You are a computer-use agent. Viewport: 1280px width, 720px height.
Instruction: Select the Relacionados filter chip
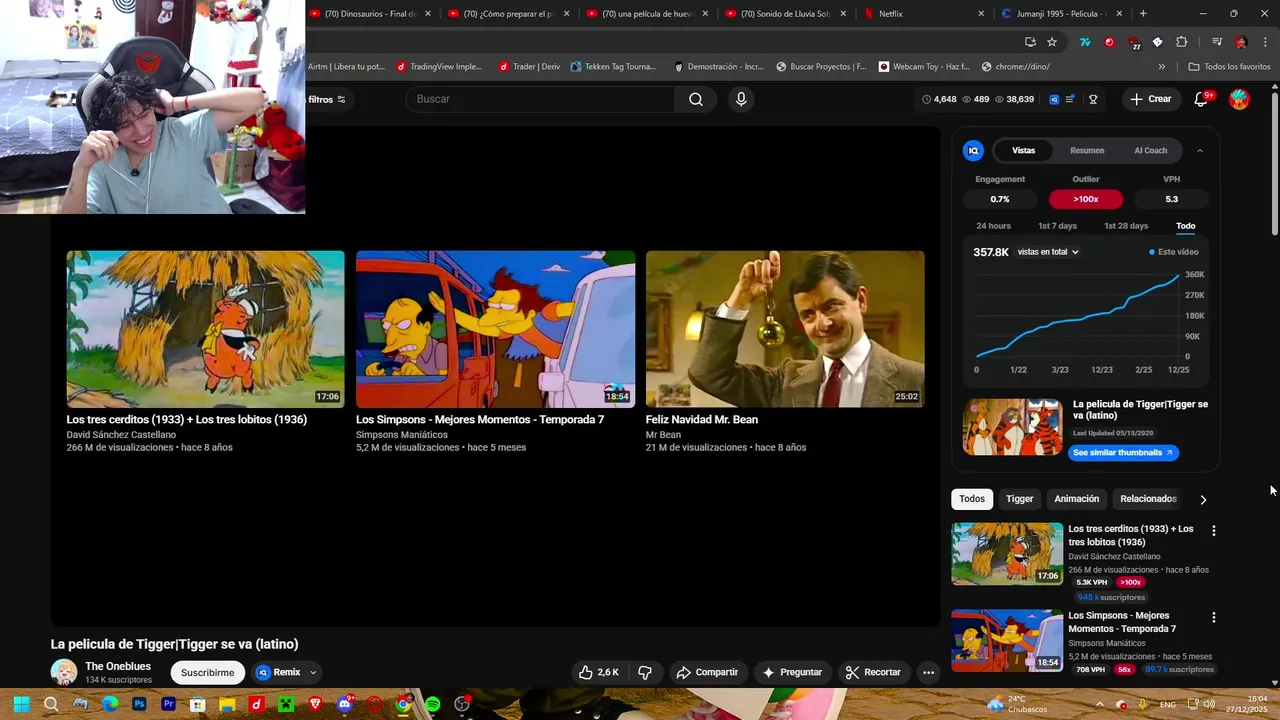(1148, 499)
